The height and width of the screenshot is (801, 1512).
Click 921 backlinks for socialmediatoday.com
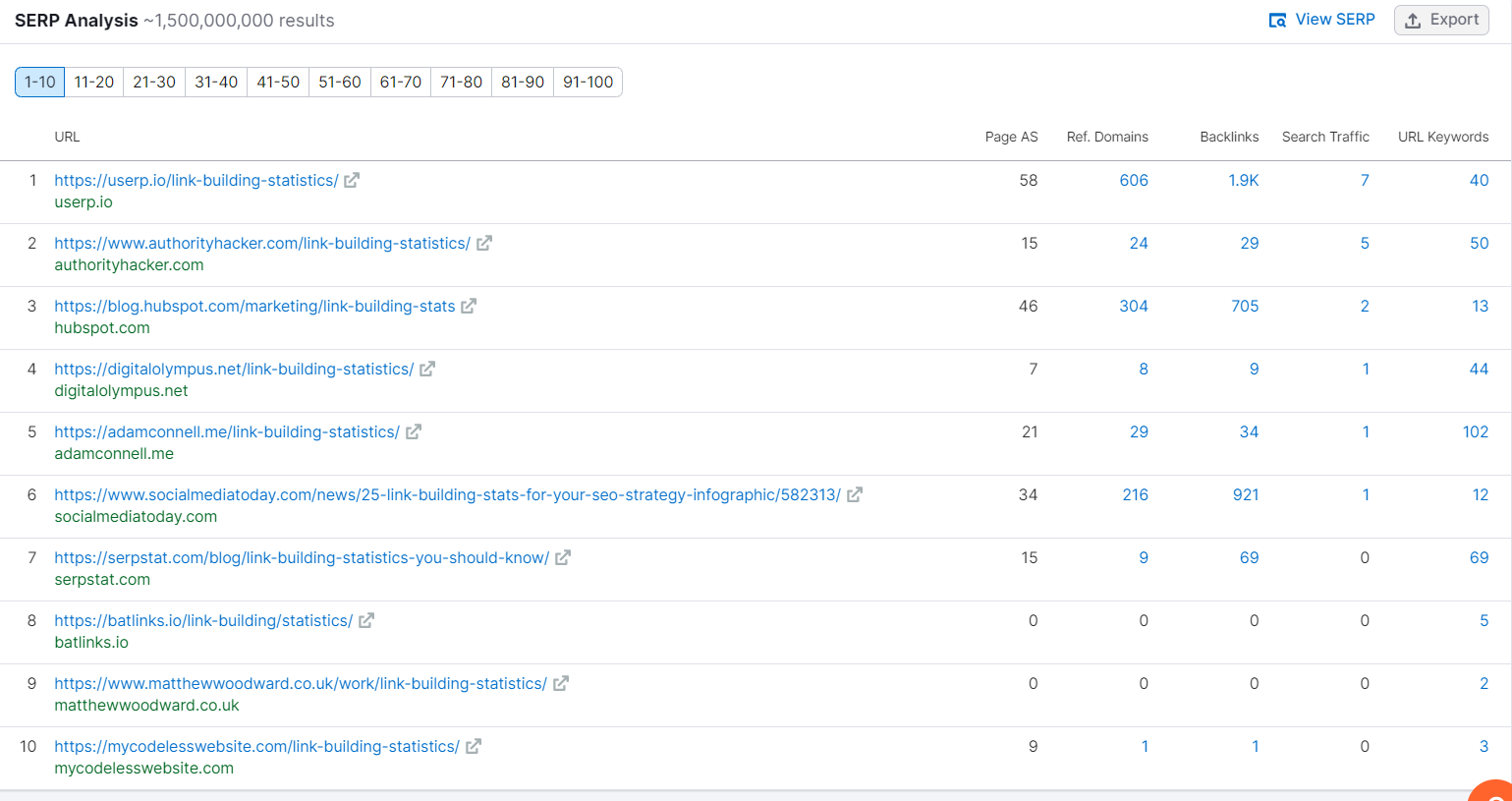[1246, 494]
